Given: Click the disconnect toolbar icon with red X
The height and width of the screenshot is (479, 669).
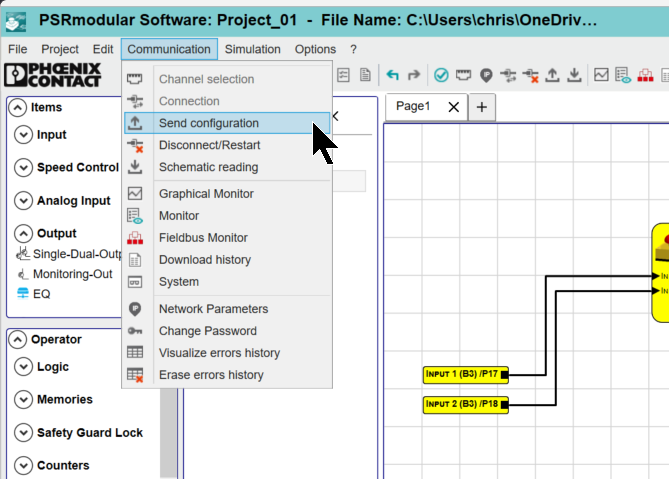Looking at the screenshot, I should tap(530, 75).
